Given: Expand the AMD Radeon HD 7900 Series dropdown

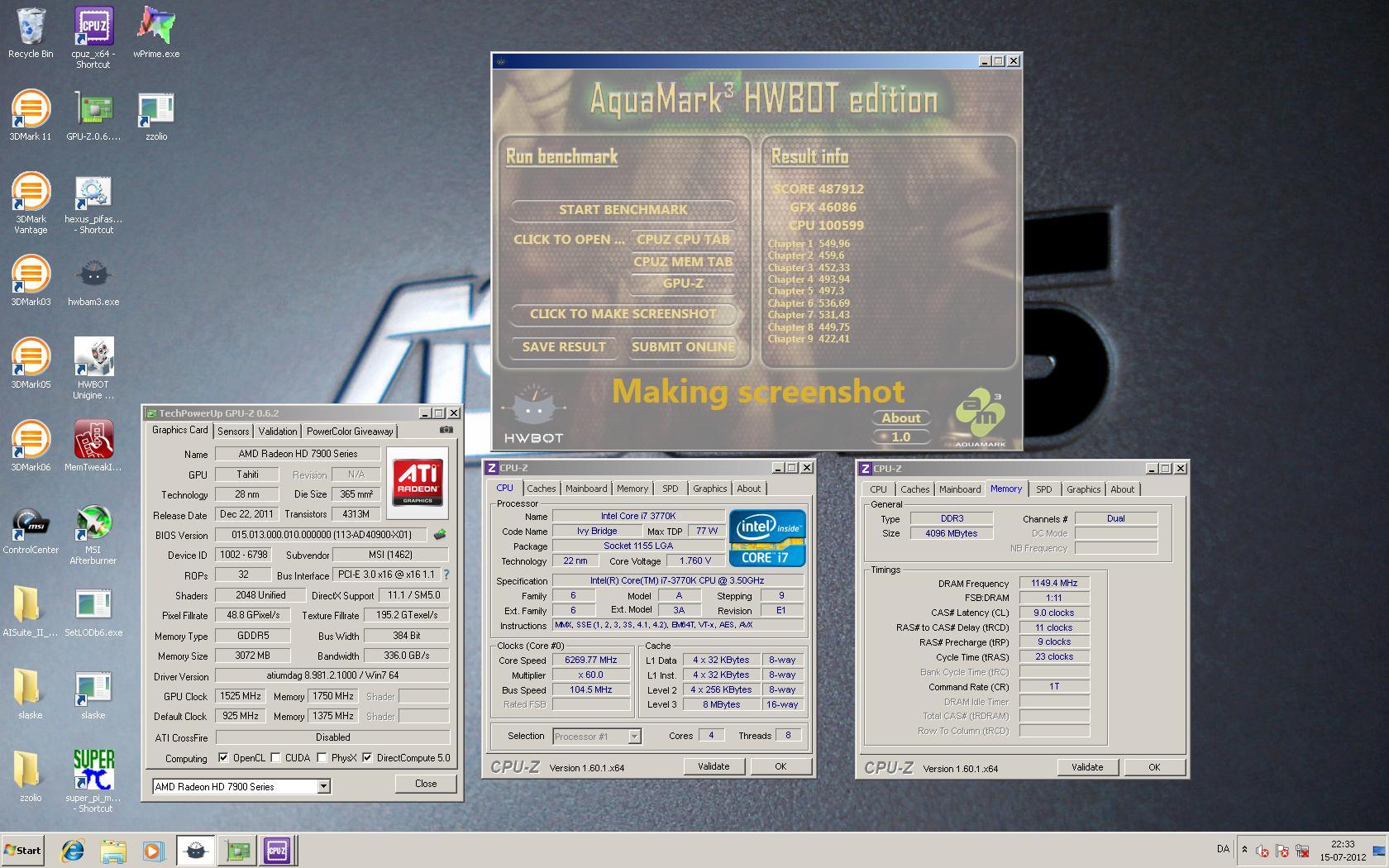Looking at the screenshot, I should point(323,786).
